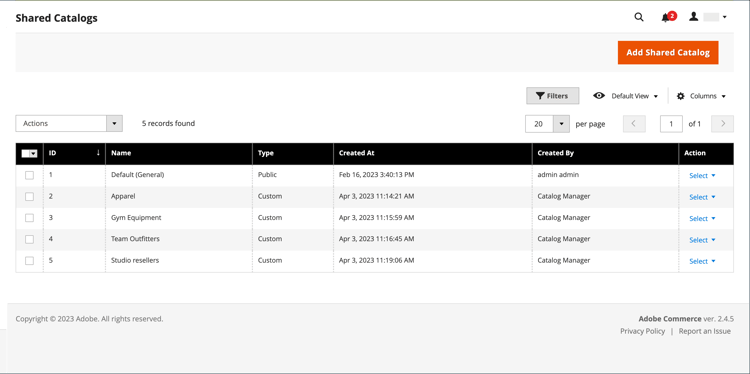Open the Report an Issue link
Viewport: 750px width, 374px height.
(705, 331)
